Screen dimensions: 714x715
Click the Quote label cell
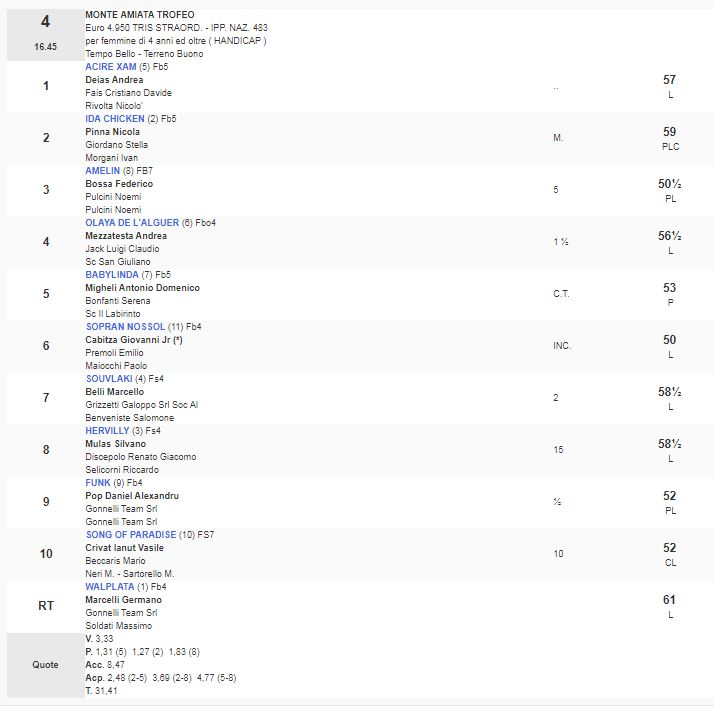tap(45, 664)
